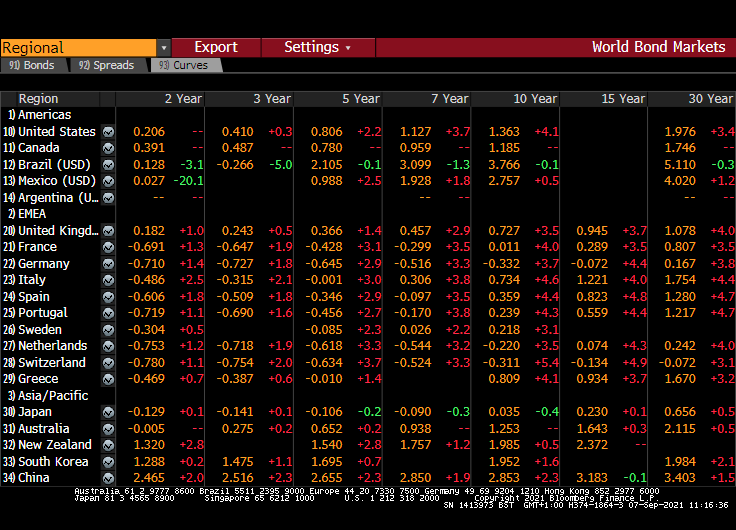Select Germany 10 Year yield -0.332

point(501,264)
